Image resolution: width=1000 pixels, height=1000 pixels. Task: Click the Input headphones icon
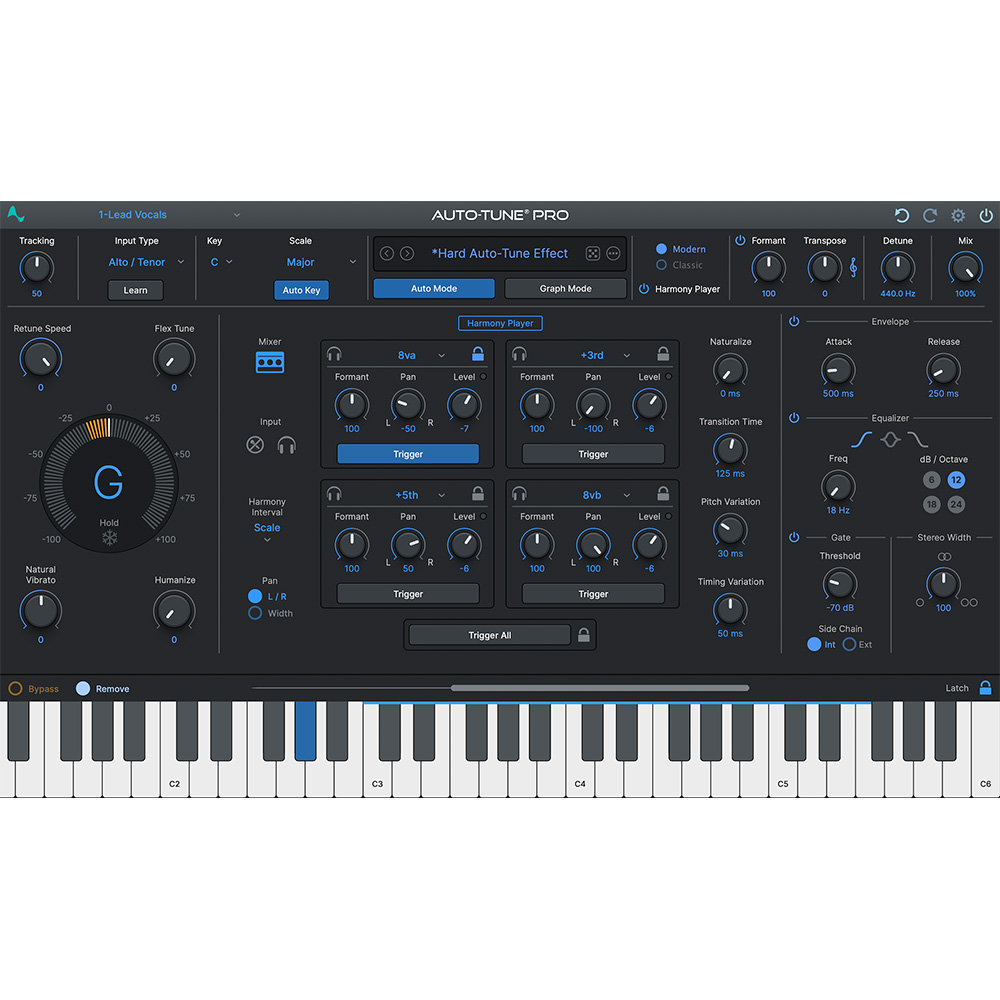286,445
